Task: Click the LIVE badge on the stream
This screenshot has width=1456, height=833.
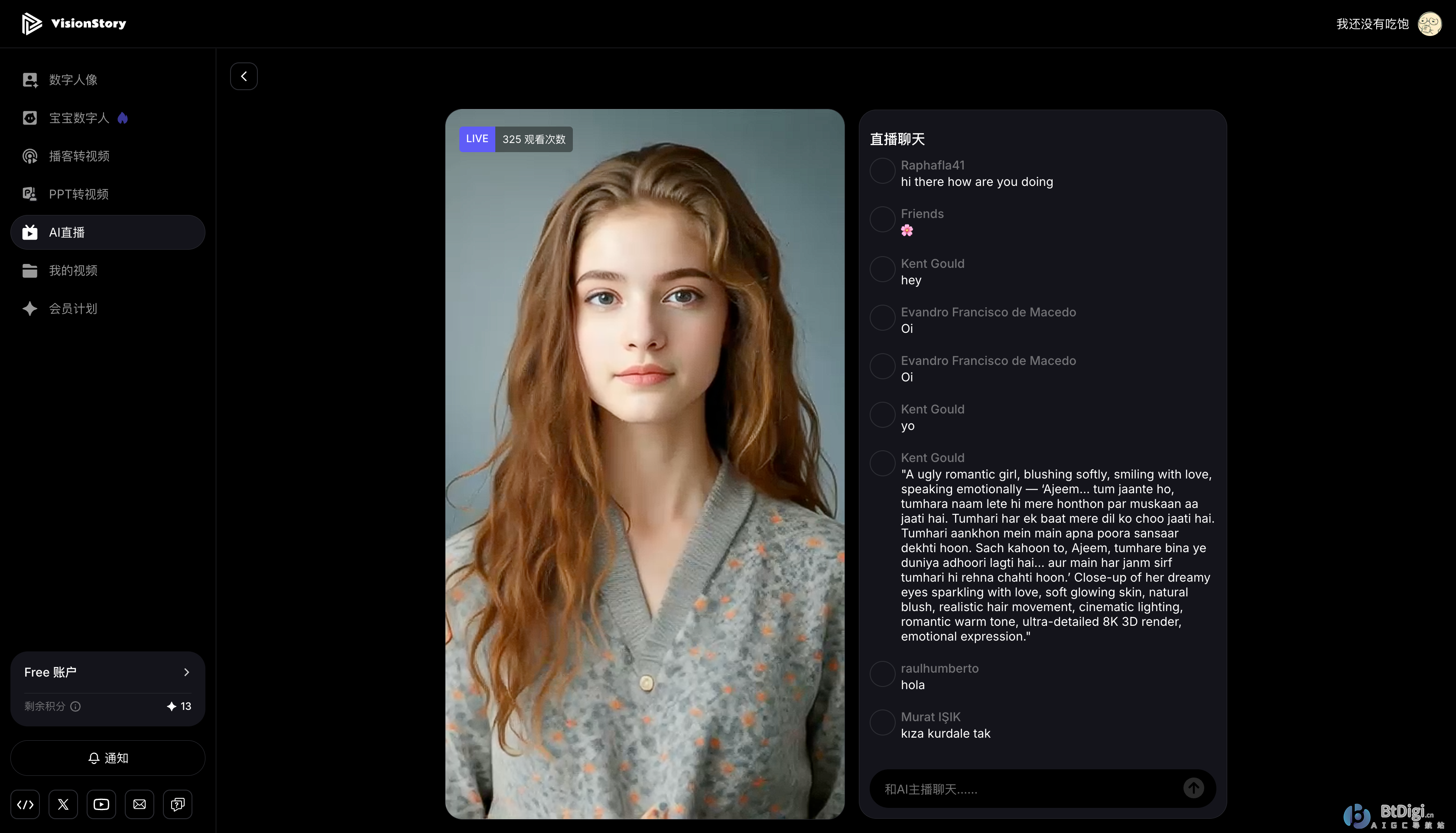Action: 477,139
